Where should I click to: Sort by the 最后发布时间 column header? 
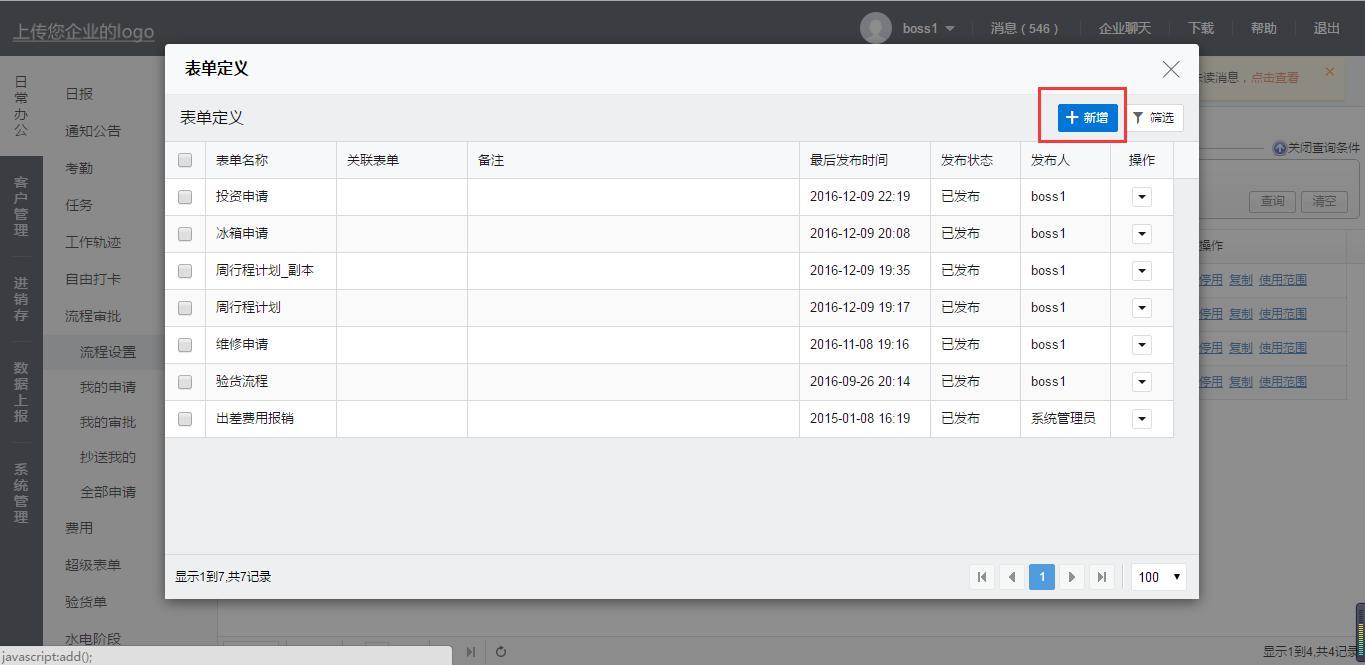[x=849, y=160]
